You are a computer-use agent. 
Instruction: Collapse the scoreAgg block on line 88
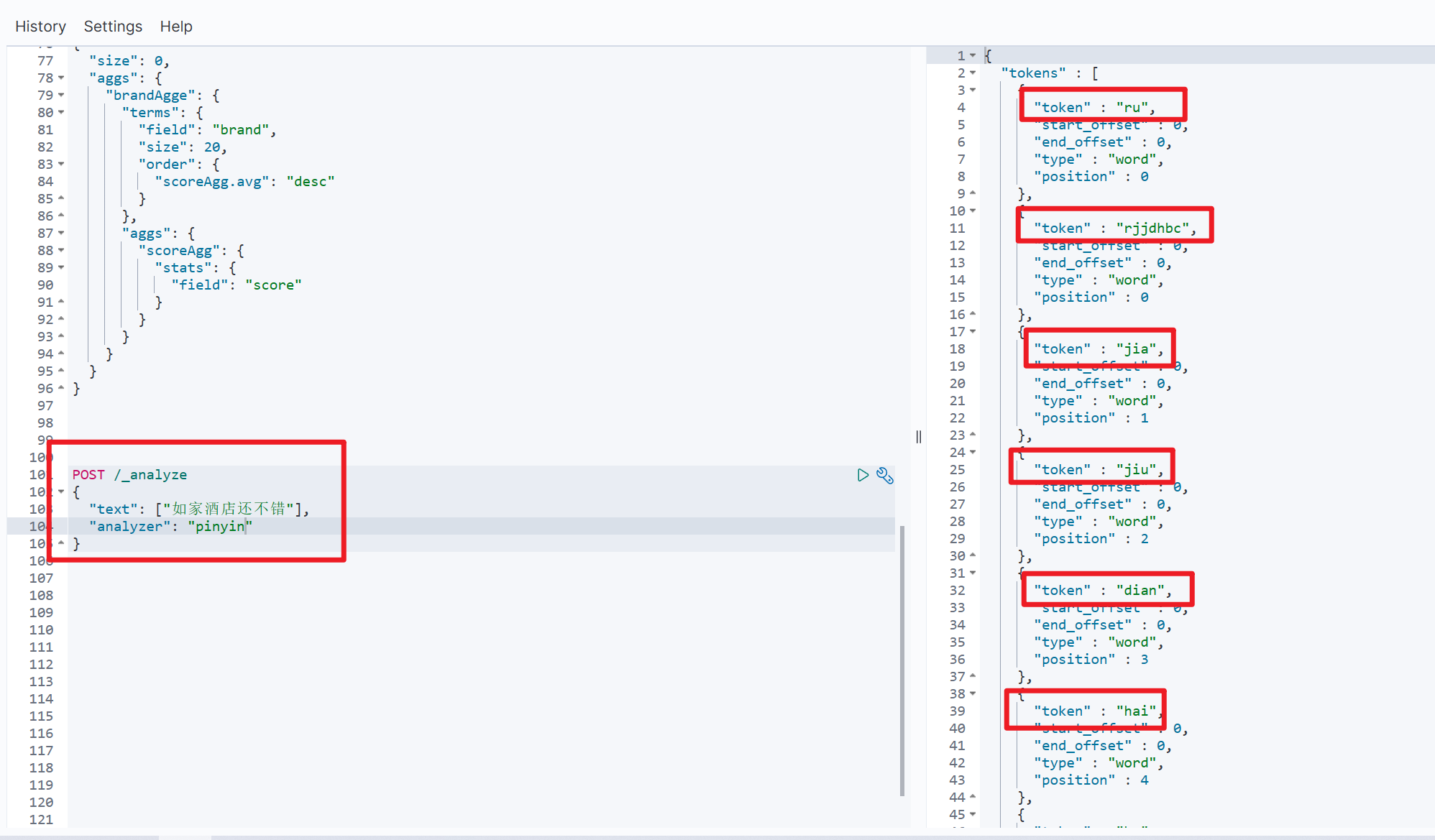[61, 250]
